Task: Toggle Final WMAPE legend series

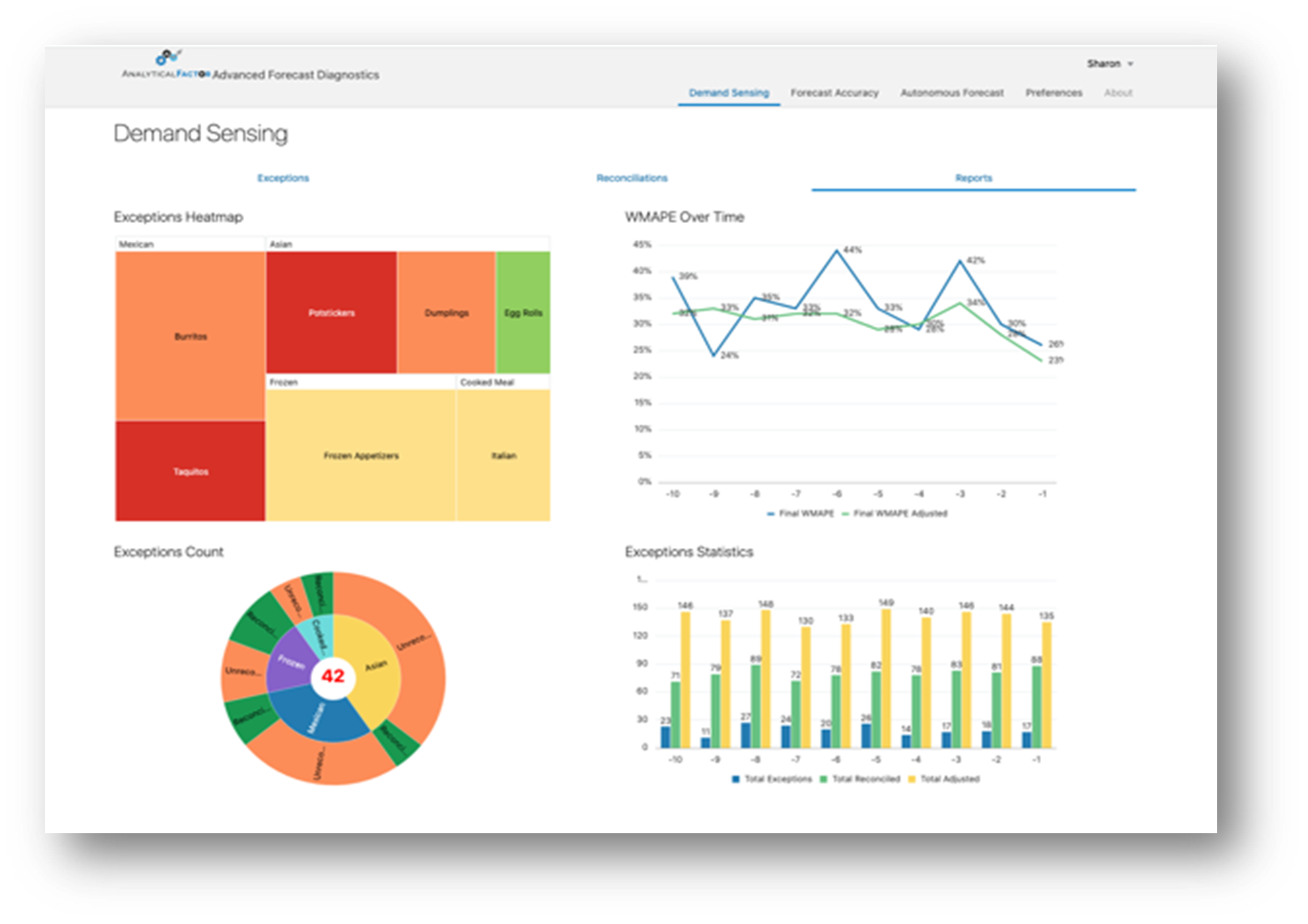Action: (x=801, y=514)
